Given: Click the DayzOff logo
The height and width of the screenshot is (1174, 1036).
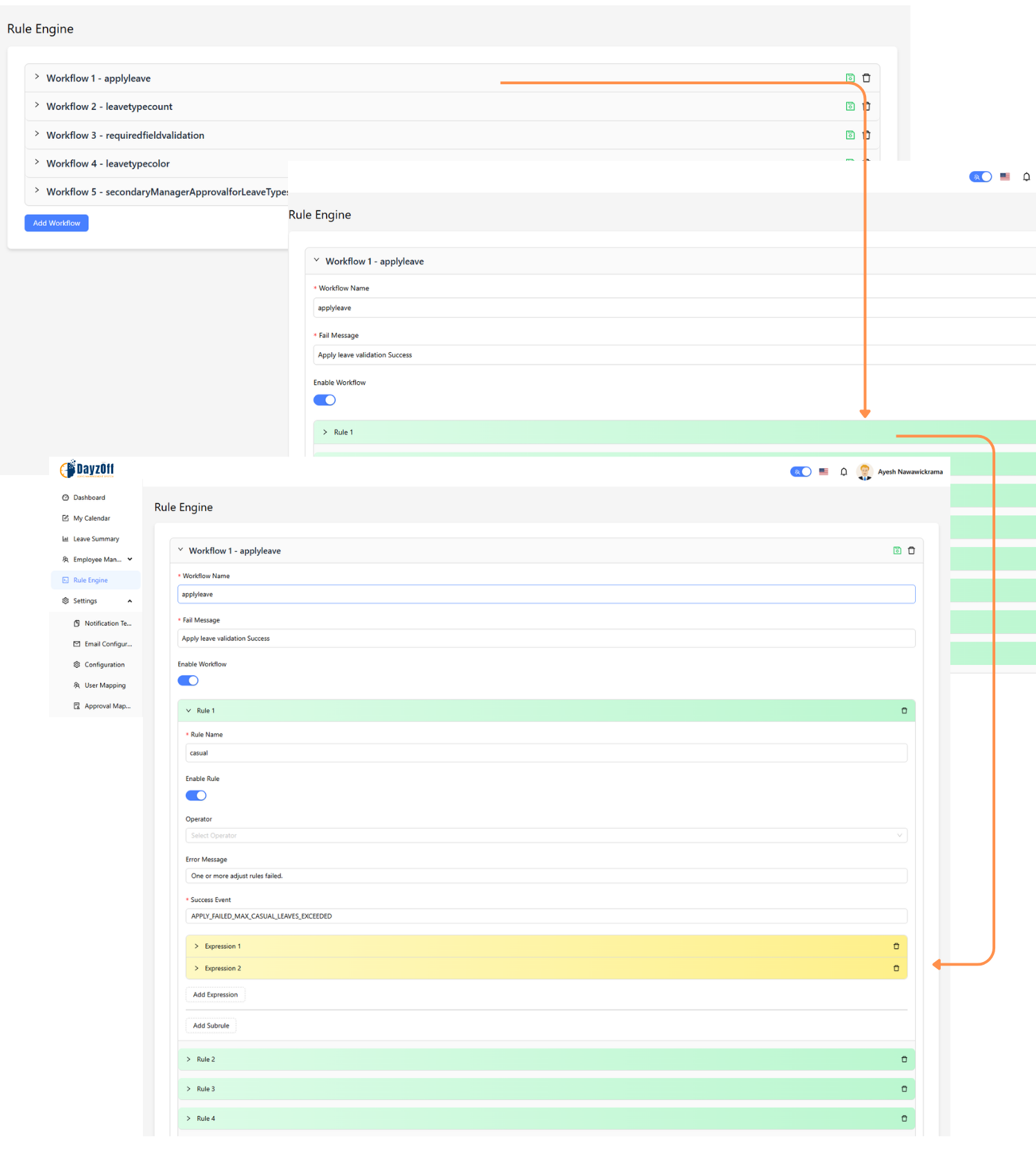Looking at the screenshot, I should coord(87,470).
